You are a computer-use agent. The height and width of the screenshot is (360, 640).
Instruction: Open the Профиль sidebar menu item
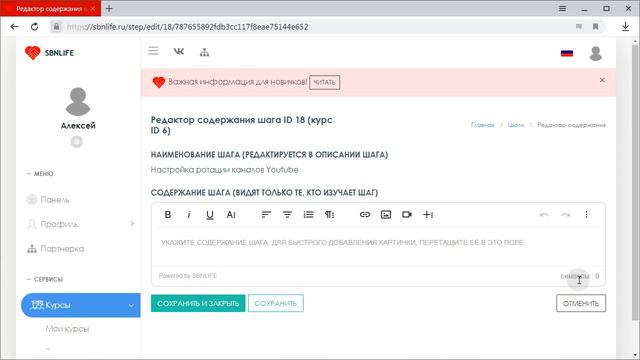[59, 224]
